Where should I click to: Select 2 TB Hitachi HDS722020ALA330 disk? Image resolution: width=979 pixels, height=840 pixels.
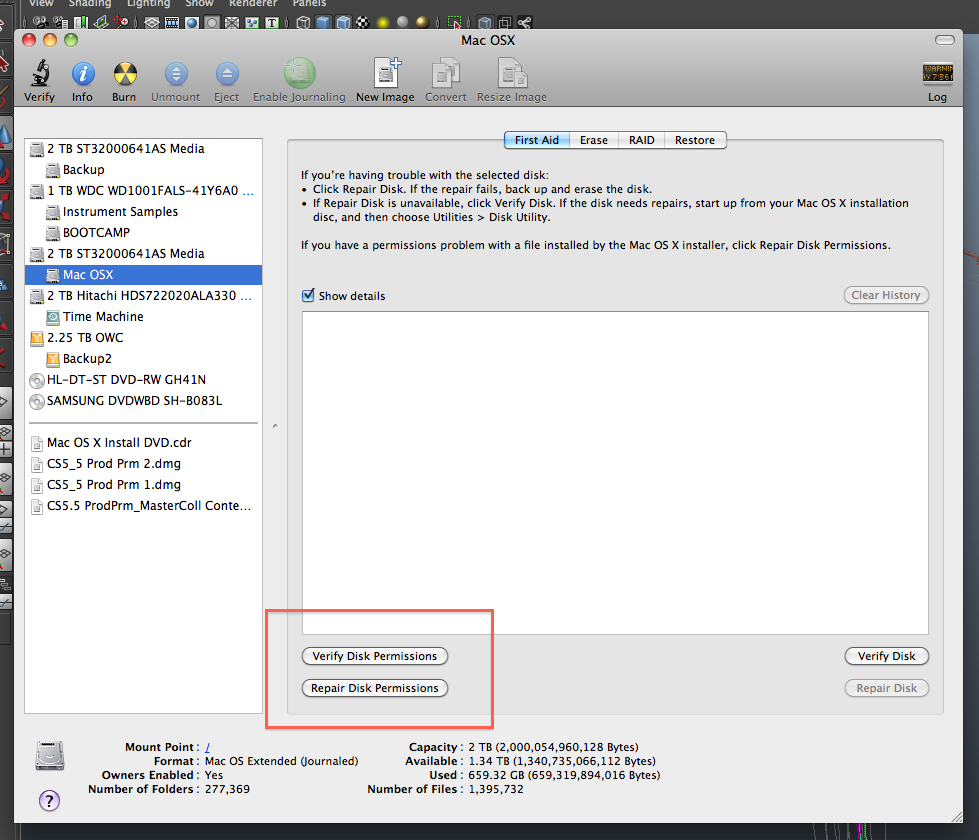click(x=144, y=295)
